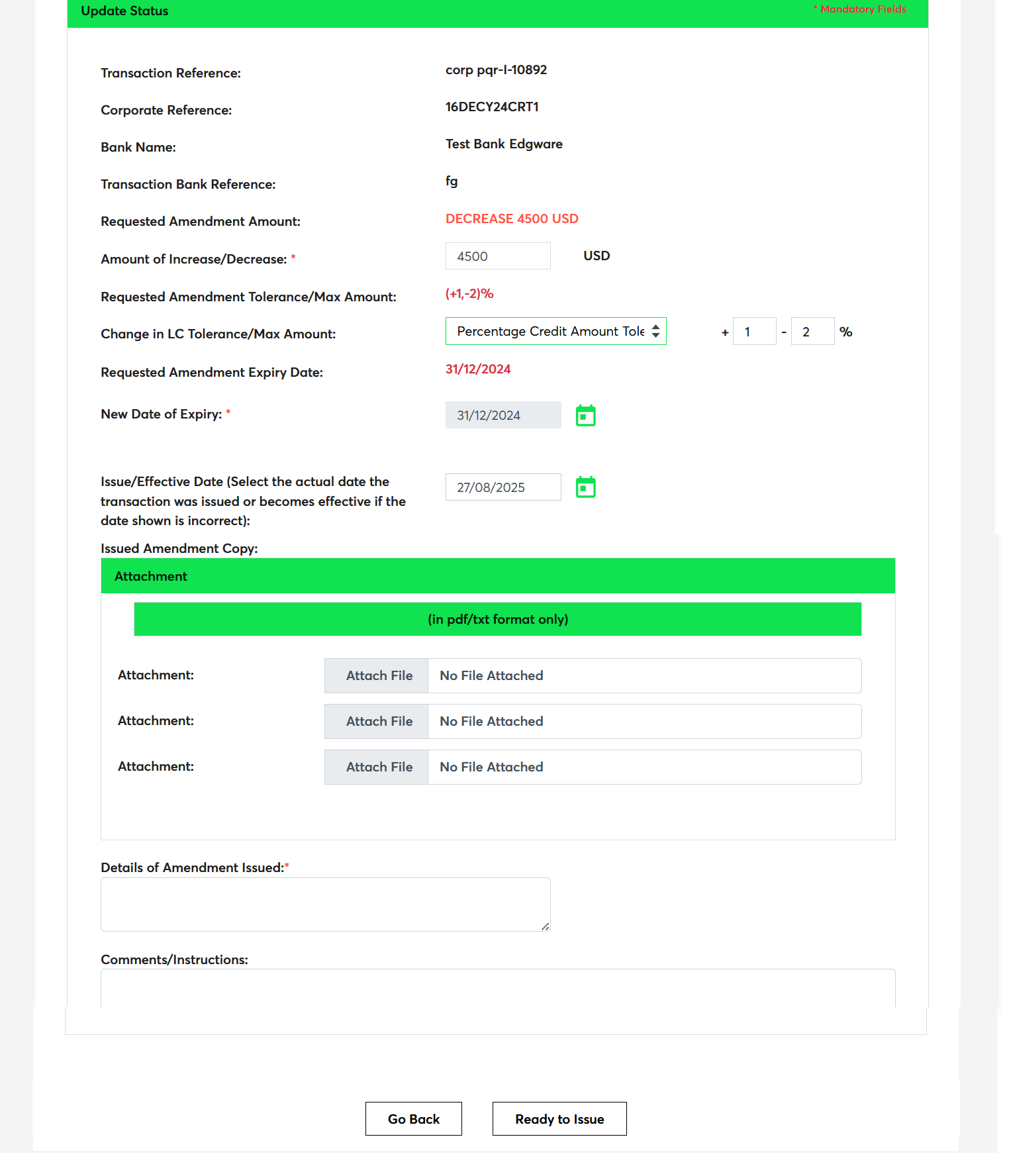Open the Percentage Credit Amount Tolerance dropdown
The height and width of the screenshot is (1176, 1009).
coord(555,331)
